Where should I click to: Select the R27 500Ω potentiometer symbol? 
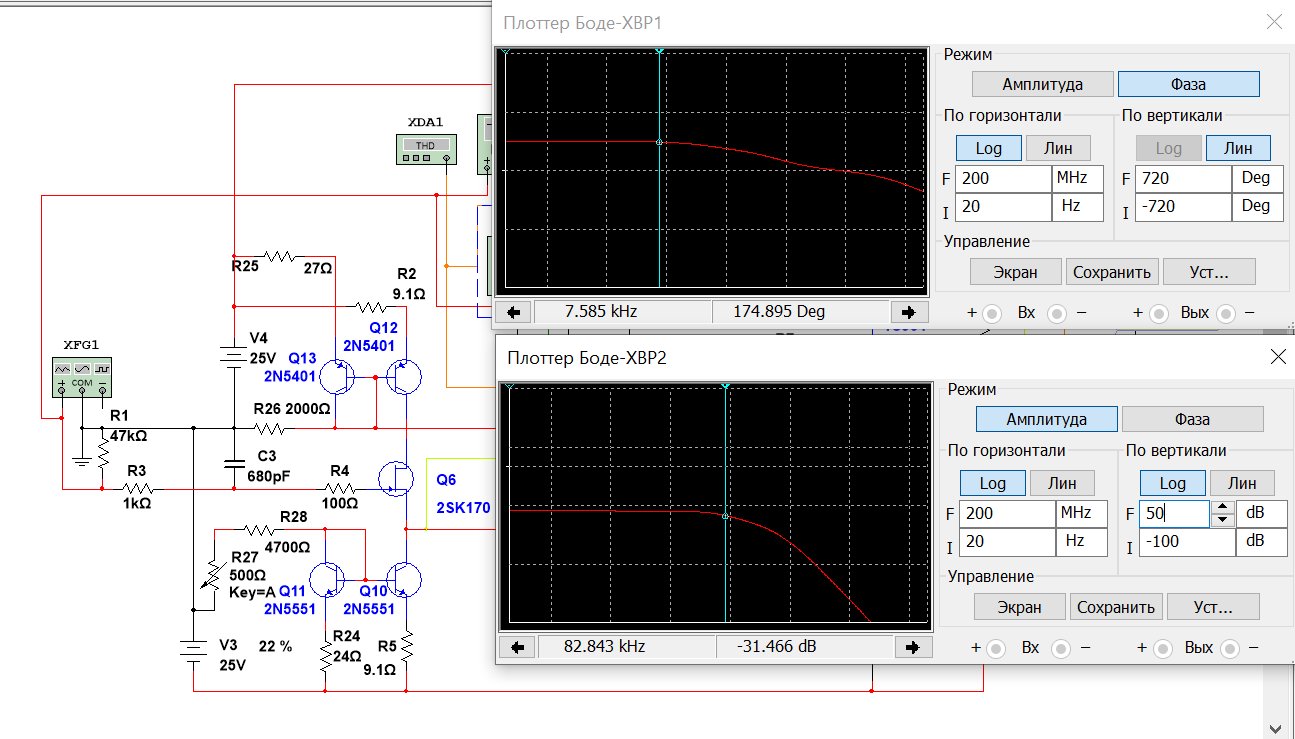coord(213,573)
